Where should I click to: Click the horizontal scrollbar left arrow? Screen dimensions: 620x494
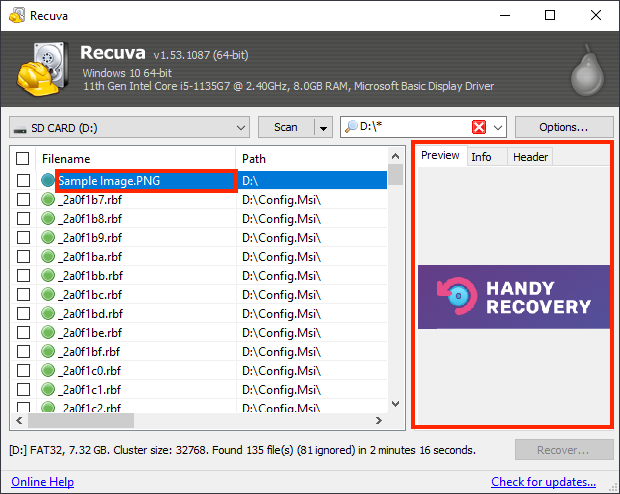click(19, 420)
